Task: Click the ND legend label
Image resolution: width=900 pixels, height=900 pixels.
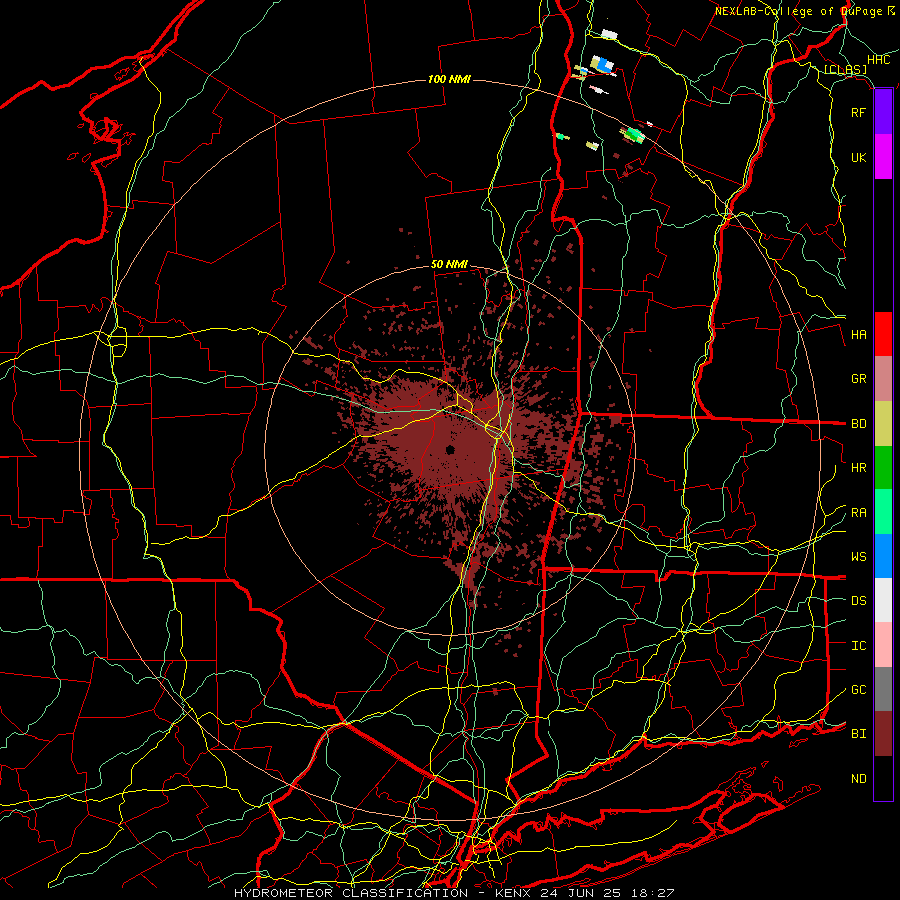Action: click(859, 778)
